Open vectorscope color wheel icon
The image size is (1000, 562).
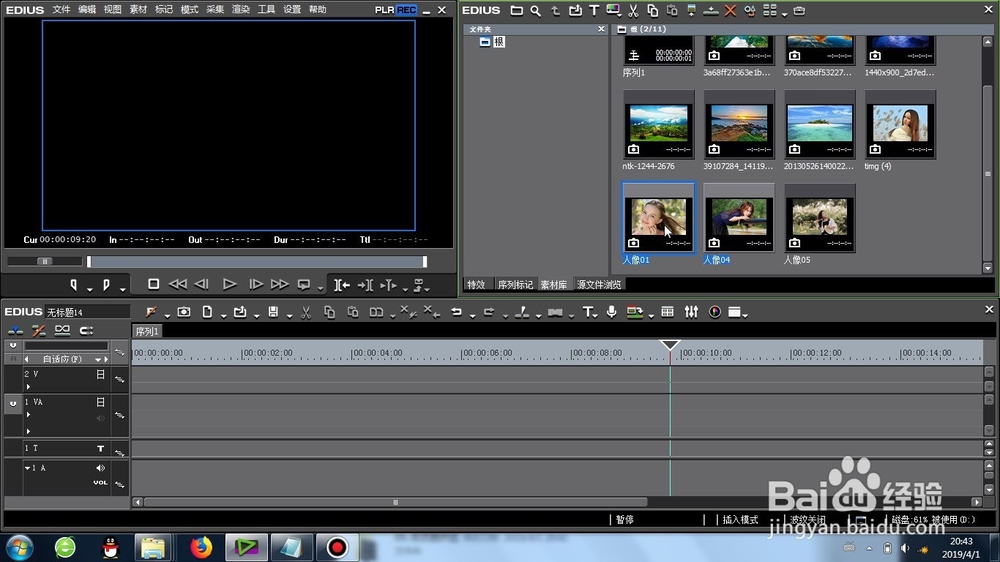coord(715,312)
